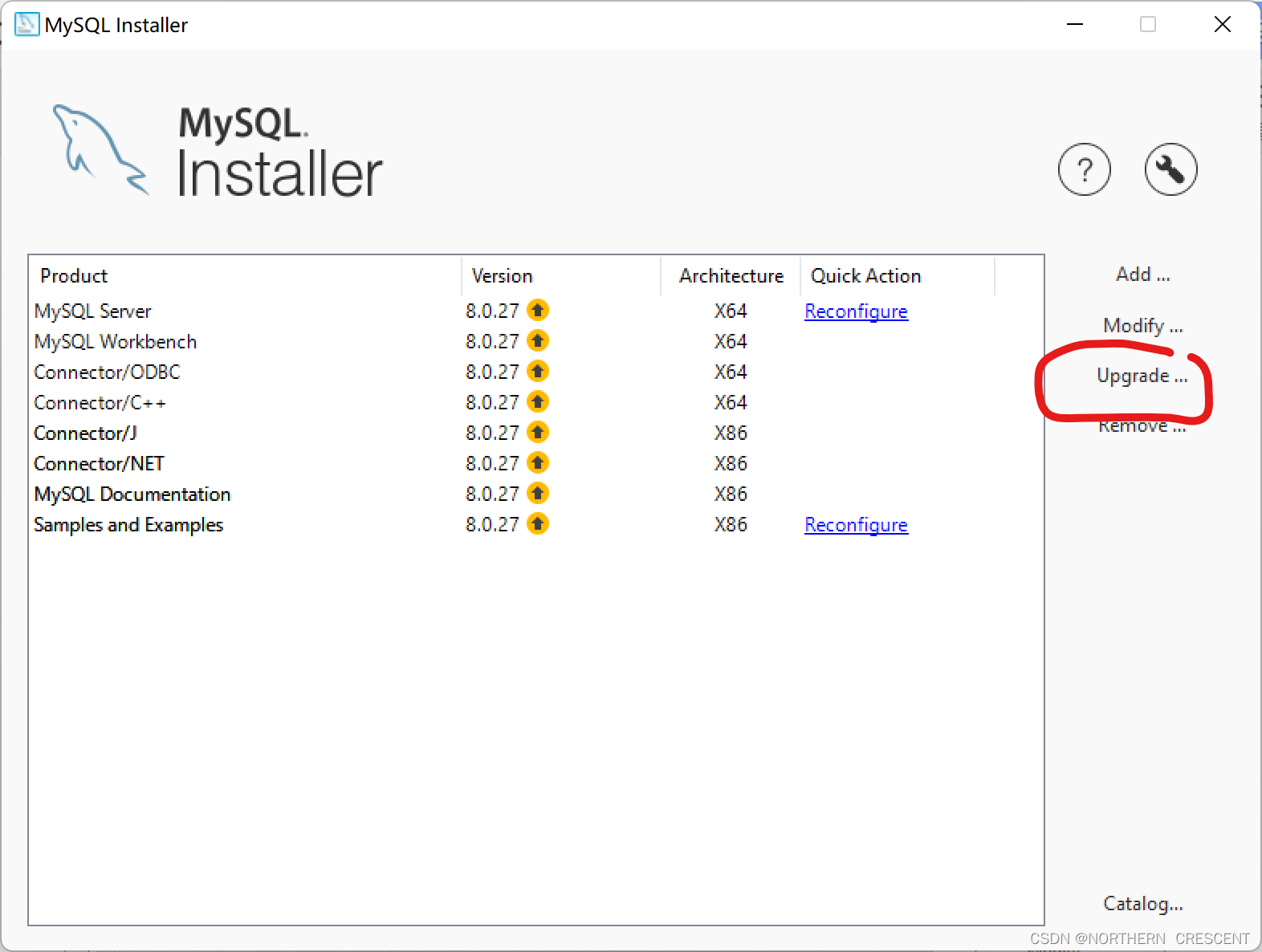Click upgrade arrow icon for Connector/NET
1262x952 pixels.
[538, 462]
